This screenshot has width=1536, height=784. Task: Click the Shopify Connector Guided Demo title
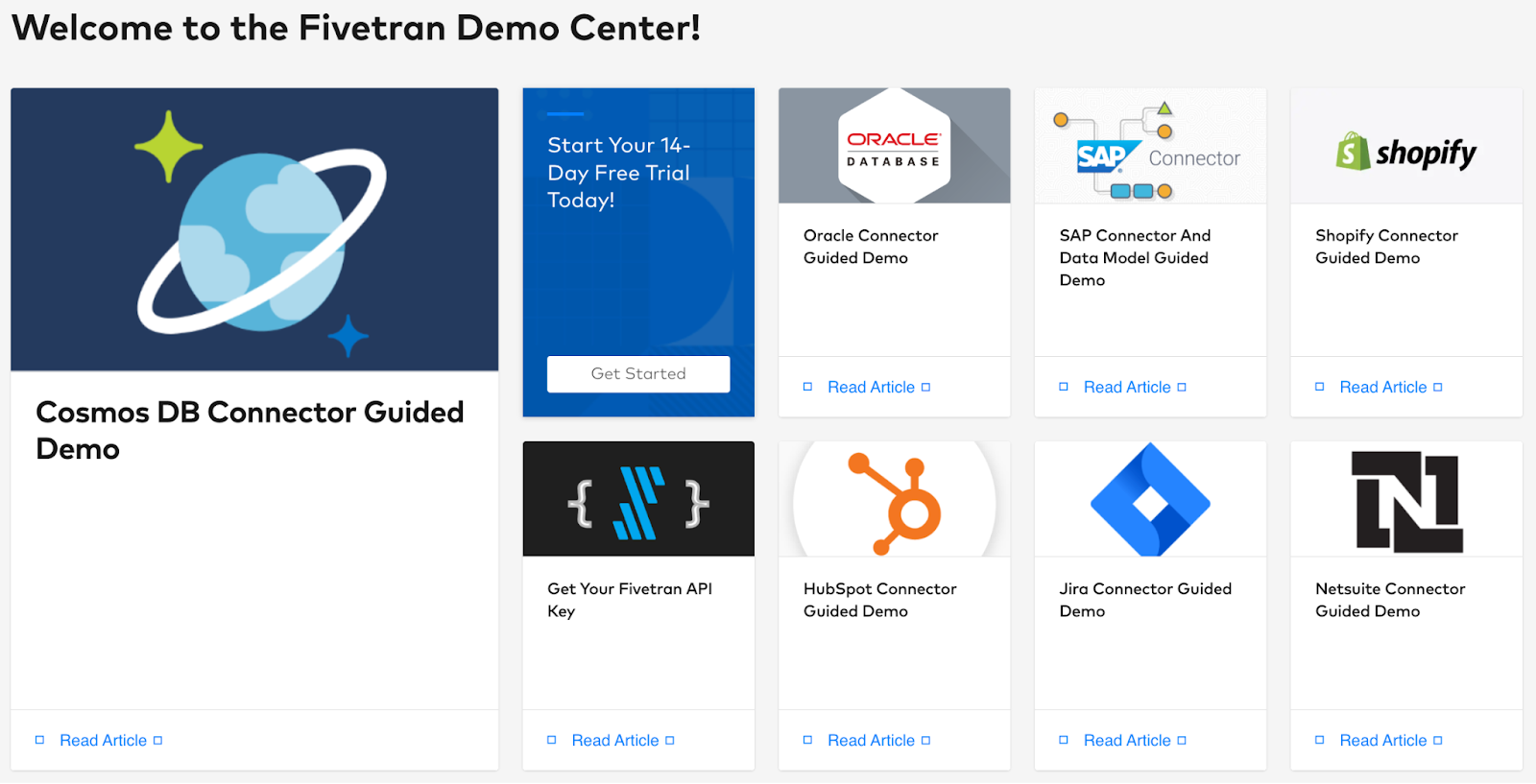click(x=1386, y=247)
